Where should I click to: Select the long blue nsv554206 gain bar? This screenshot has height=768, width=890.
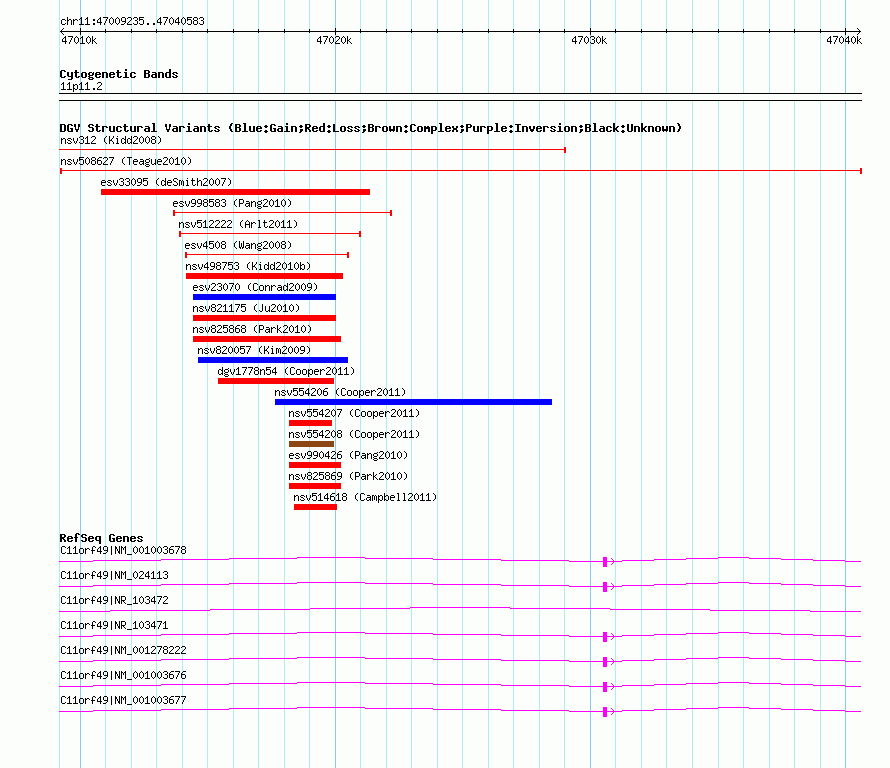tap(413, 402)
